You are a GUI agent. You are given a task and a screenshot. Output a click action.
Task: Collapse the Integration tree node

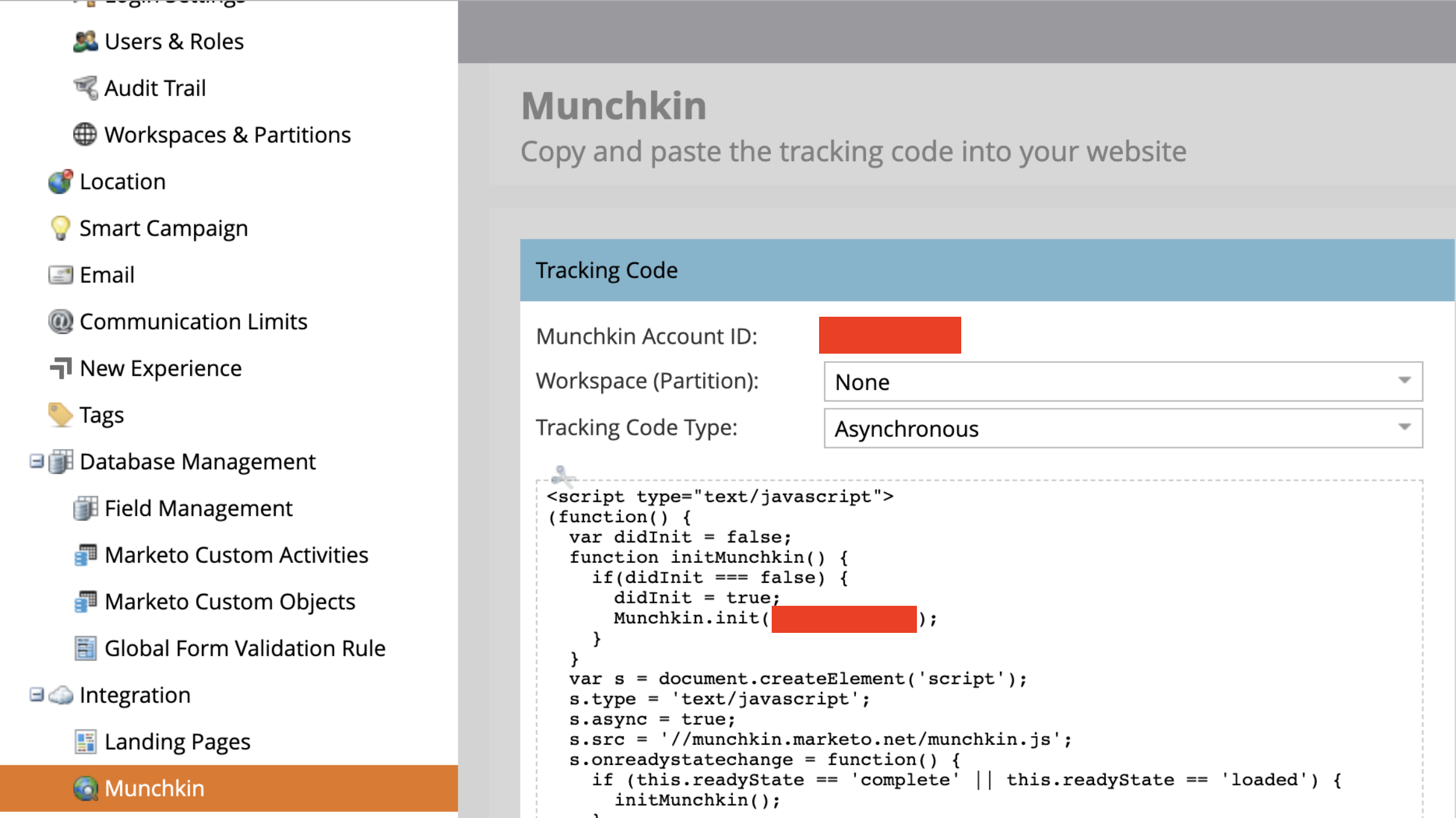(36, 695)
